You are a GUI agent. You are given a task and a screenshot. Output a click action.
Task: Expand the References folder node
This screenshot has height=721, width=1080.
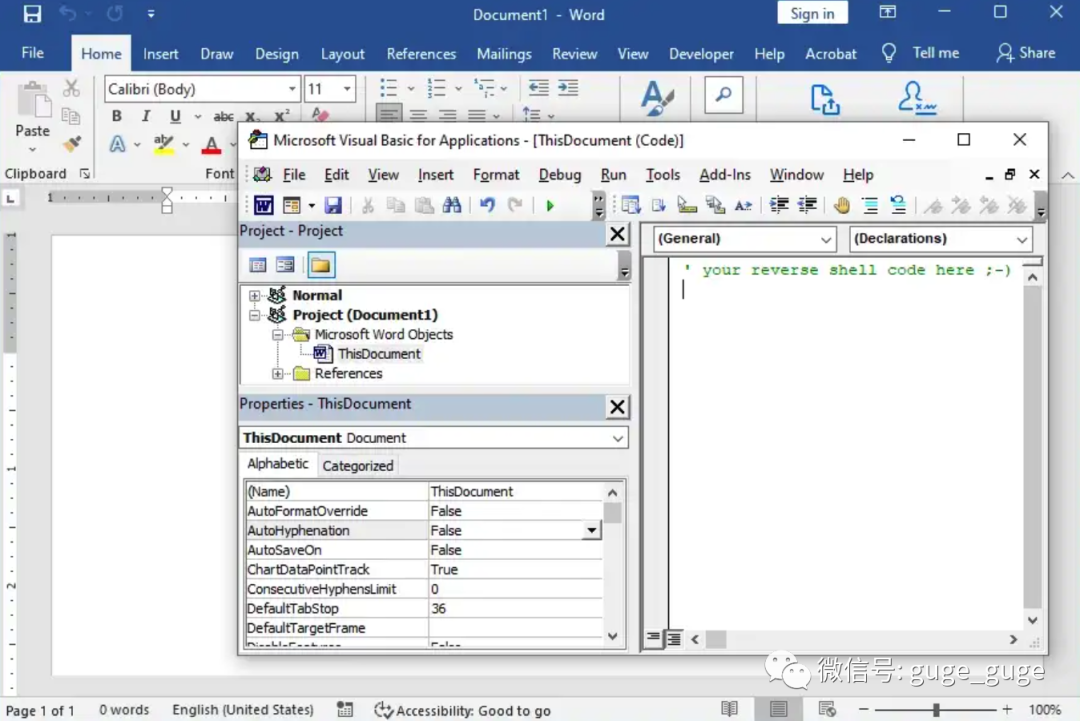[277, 374]
